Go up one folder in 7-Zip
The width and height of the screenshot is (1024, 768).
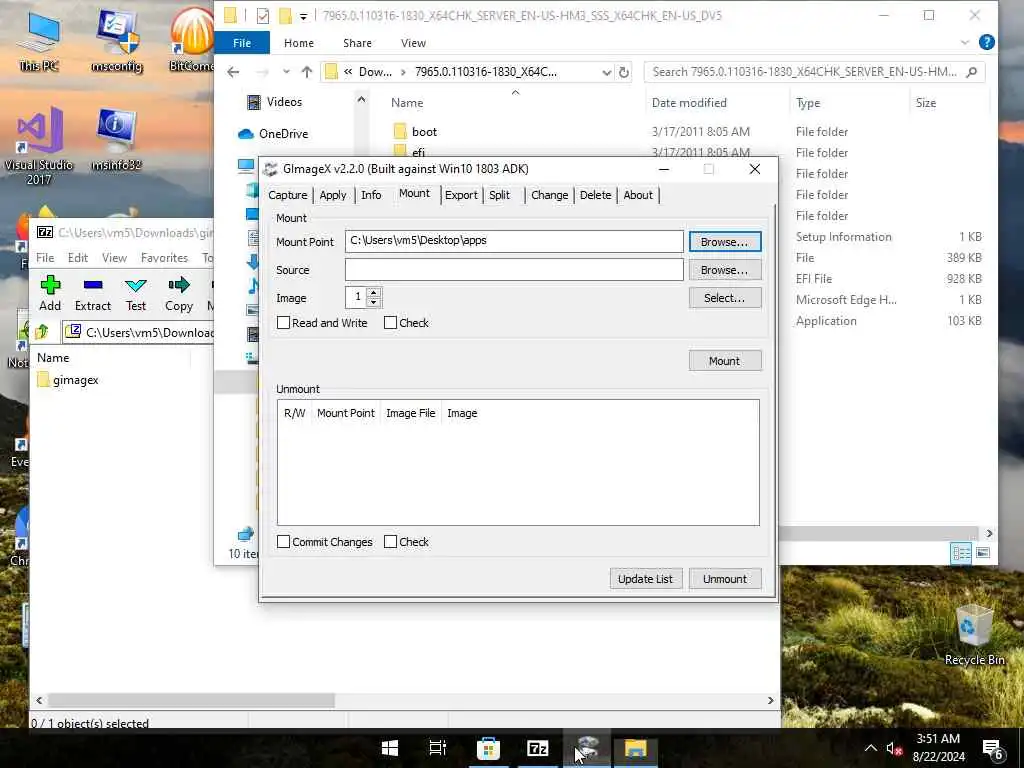(42, 332)
